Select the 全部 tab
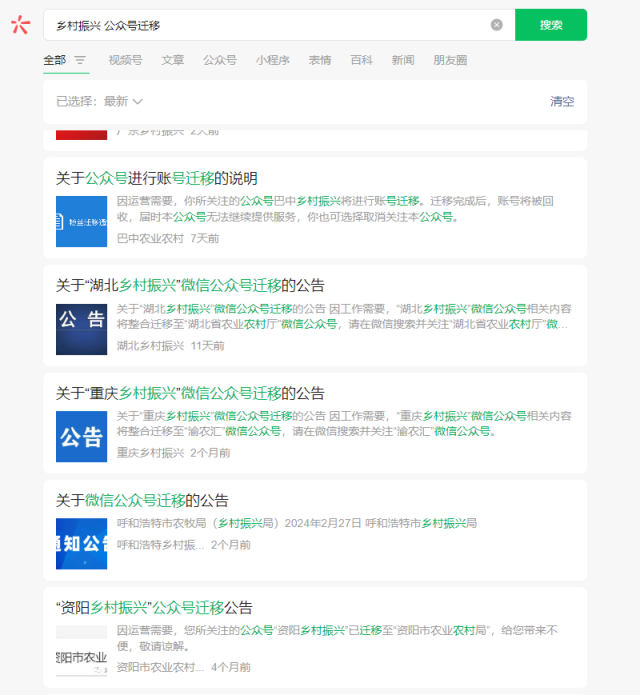This screenshot has width=640, height=695. 55,60
